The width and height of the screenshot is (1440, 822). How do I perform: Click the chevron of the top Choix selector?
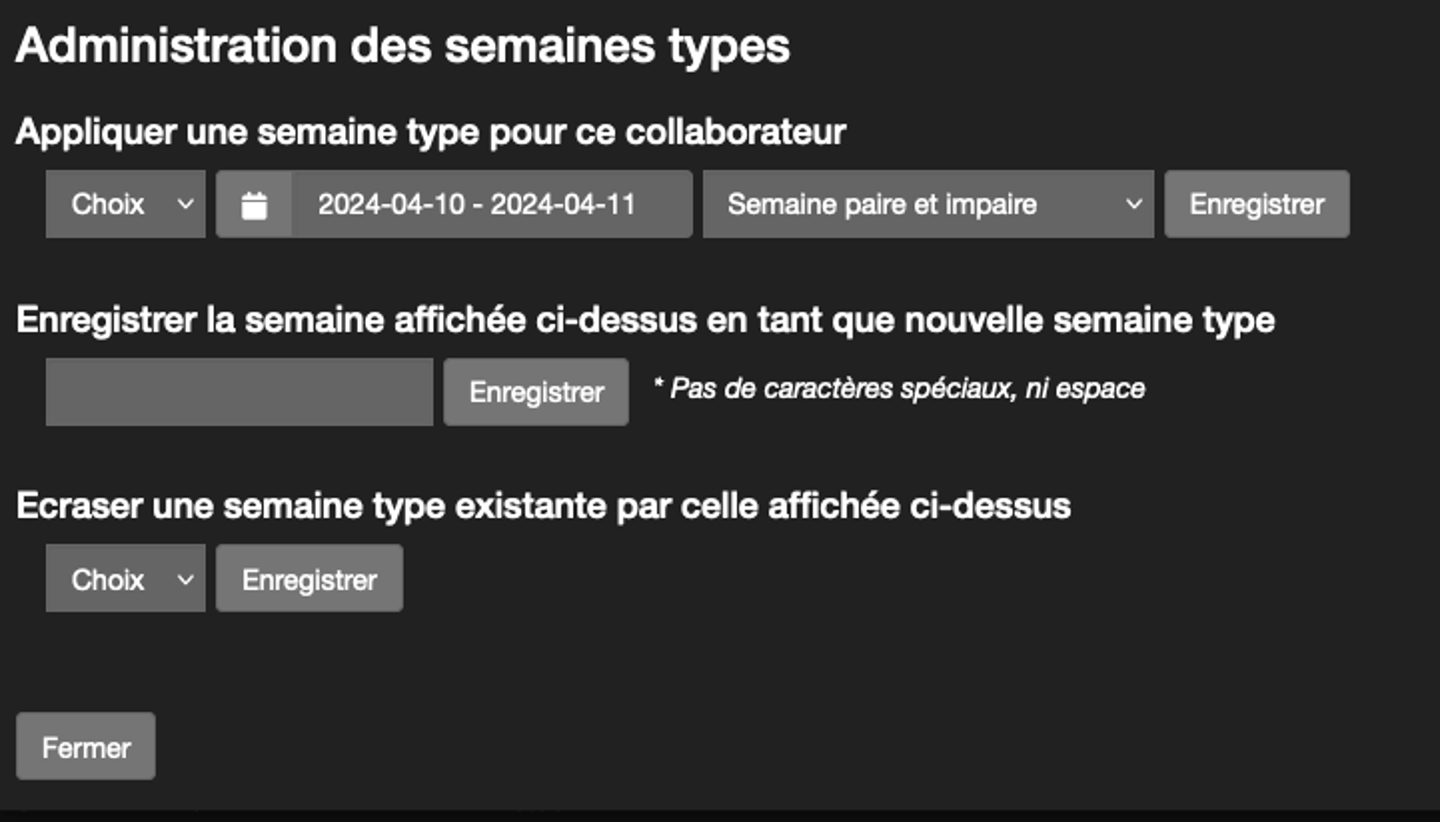coord(185,205)
